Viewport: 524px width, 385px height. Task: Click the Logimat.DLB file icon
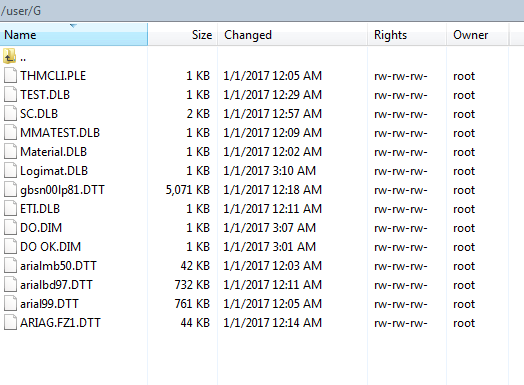point(10,170)
